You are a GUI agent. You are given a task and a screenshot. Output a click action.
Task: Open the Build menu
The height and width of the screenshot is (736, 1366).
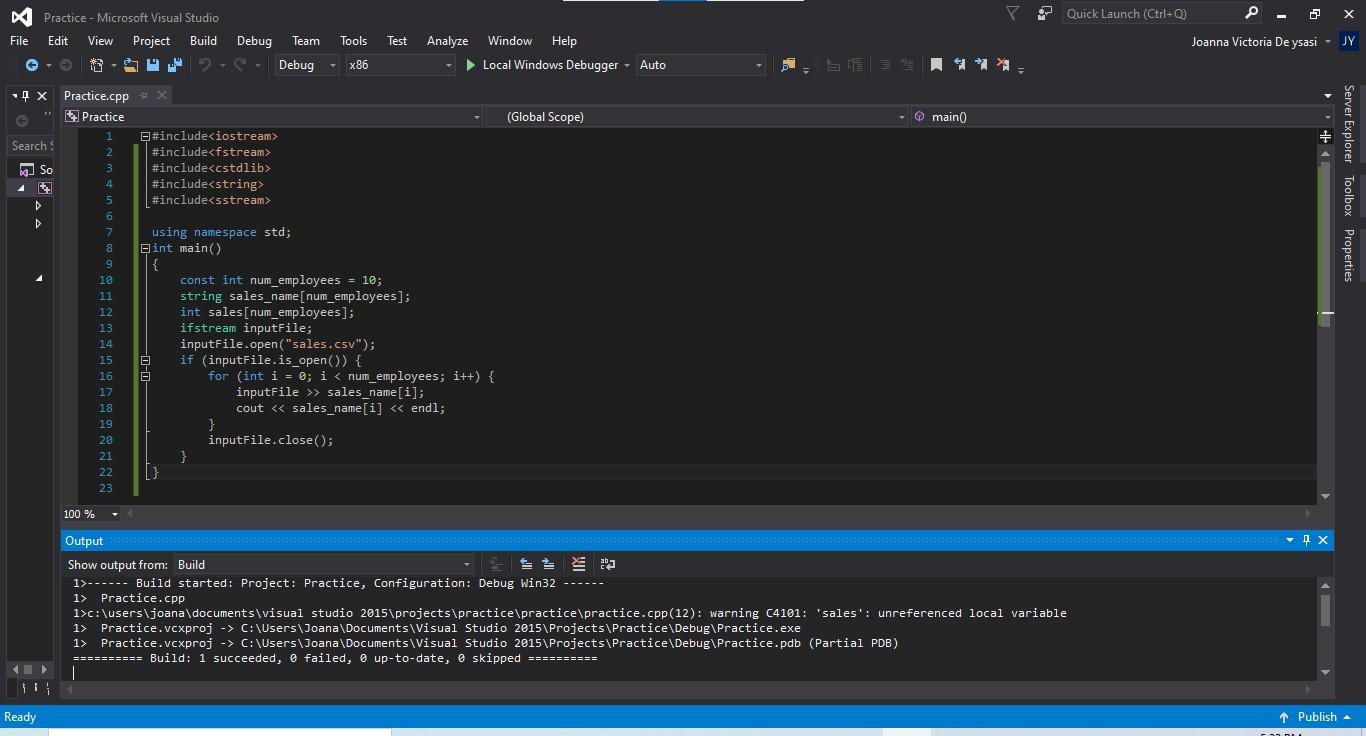203,41
